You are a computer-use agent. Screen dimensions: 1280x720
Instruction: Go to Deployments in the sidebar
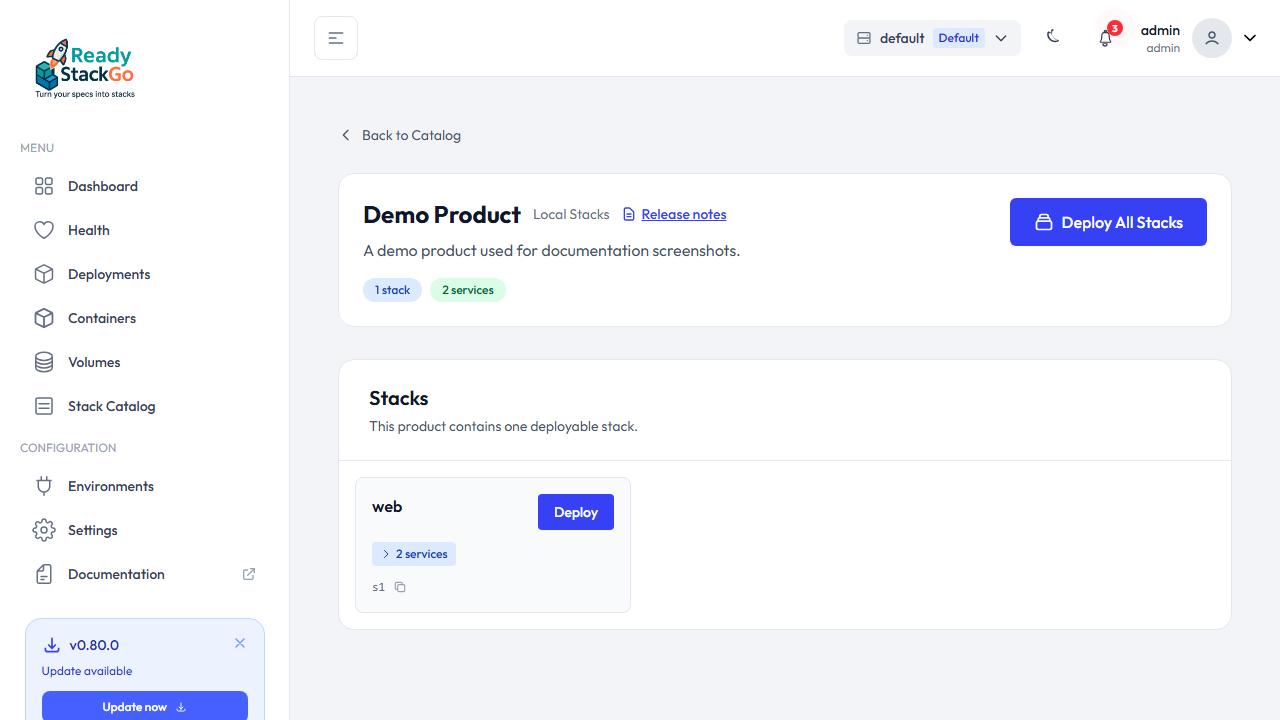(145, 274)
